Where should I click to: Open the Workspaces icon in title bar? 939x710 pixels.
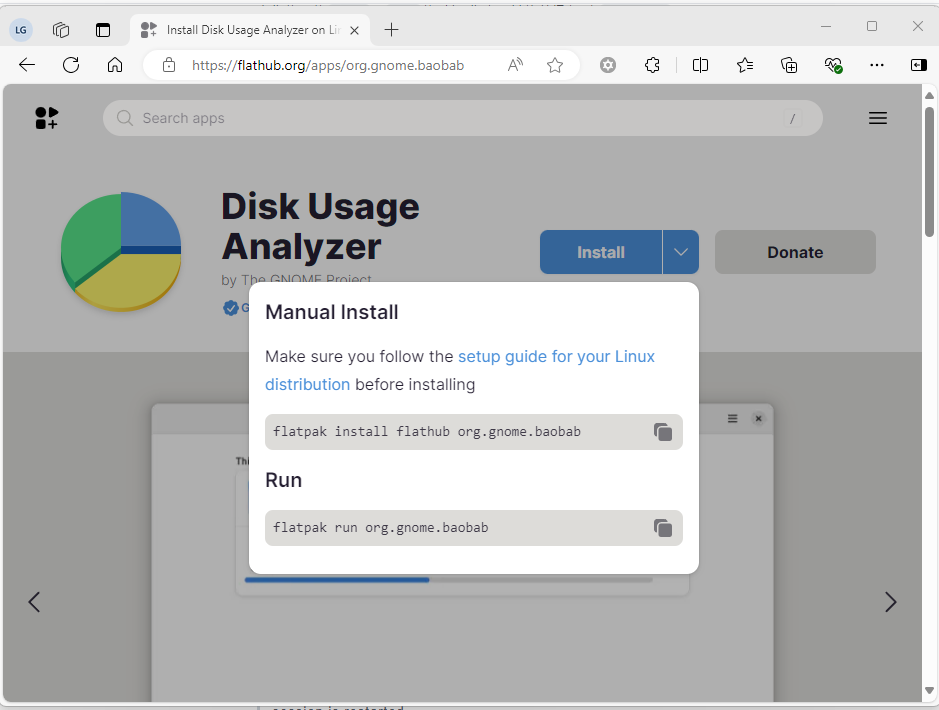pyautogui.click(x=61, y=29)
